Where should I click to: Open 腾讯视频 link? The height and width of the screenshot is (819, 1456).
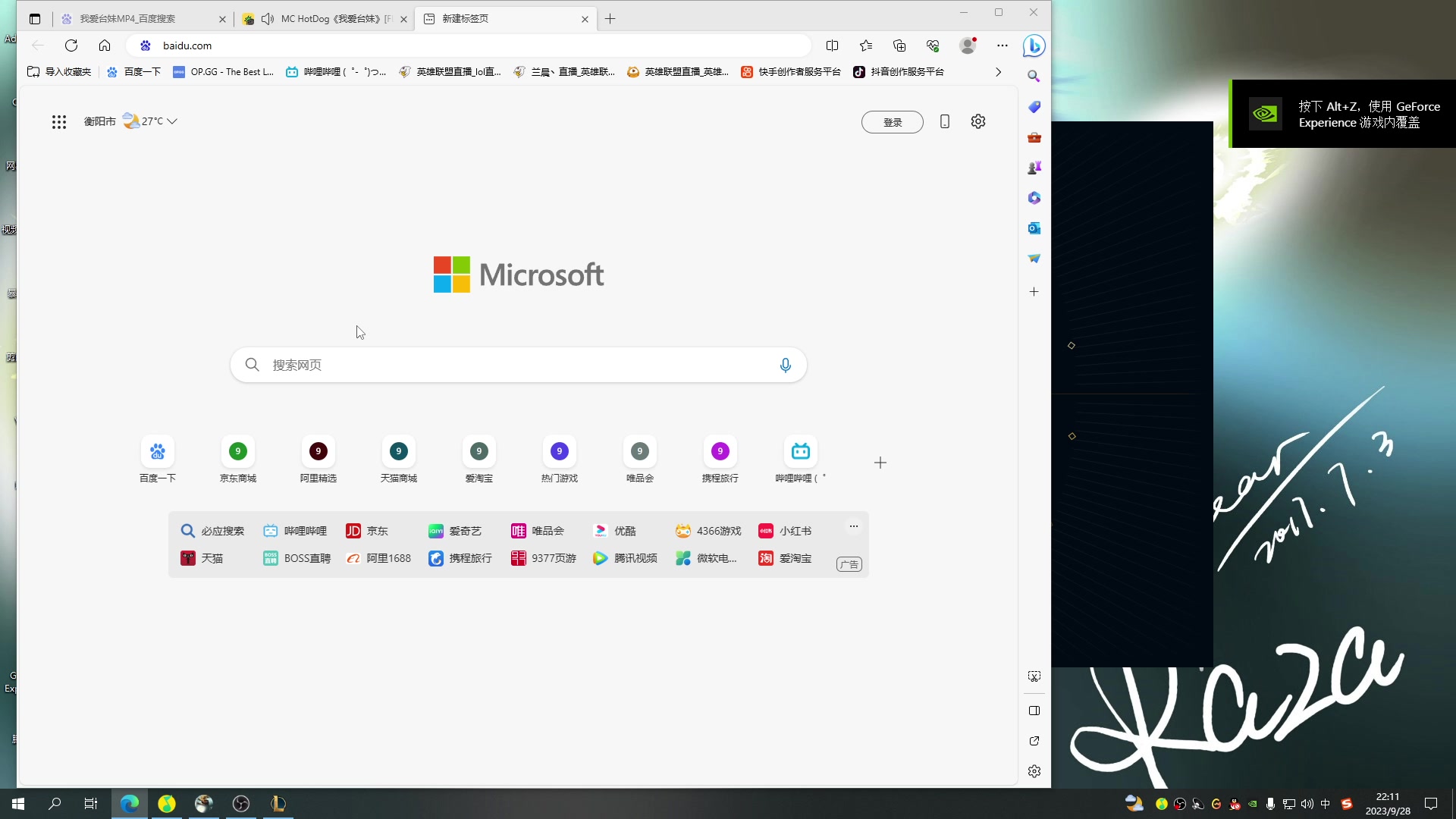[626, 558]
